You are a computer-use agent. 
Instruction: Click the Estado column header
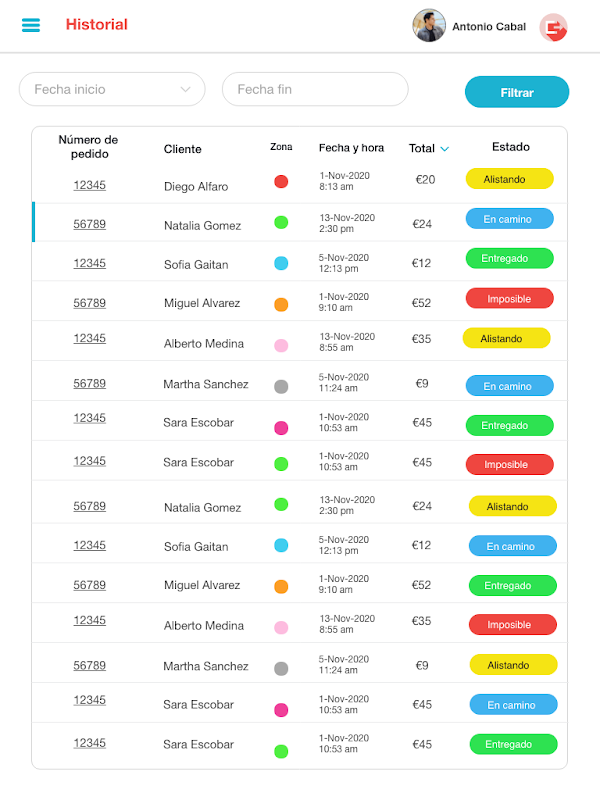tap(510, 147)
